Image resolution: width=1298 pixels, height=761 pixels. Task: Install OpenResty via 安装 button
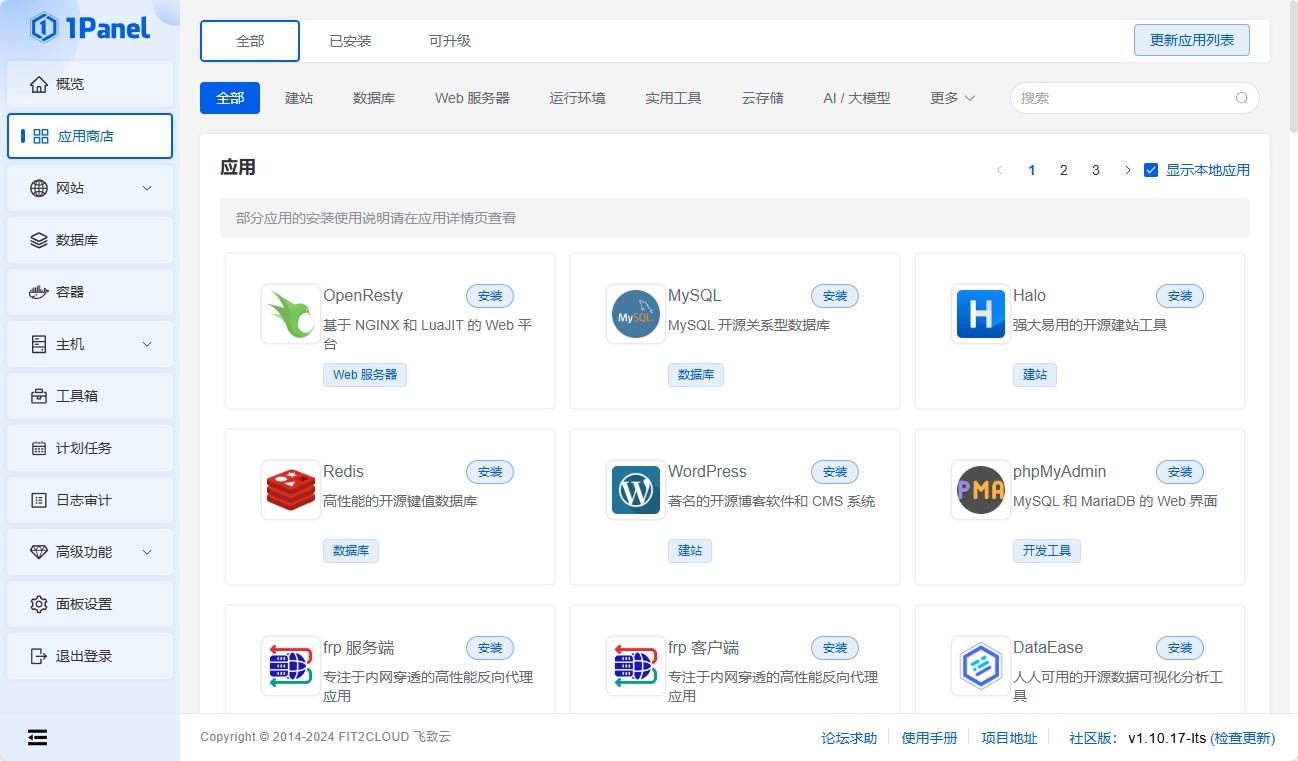(x=490, y=296)
